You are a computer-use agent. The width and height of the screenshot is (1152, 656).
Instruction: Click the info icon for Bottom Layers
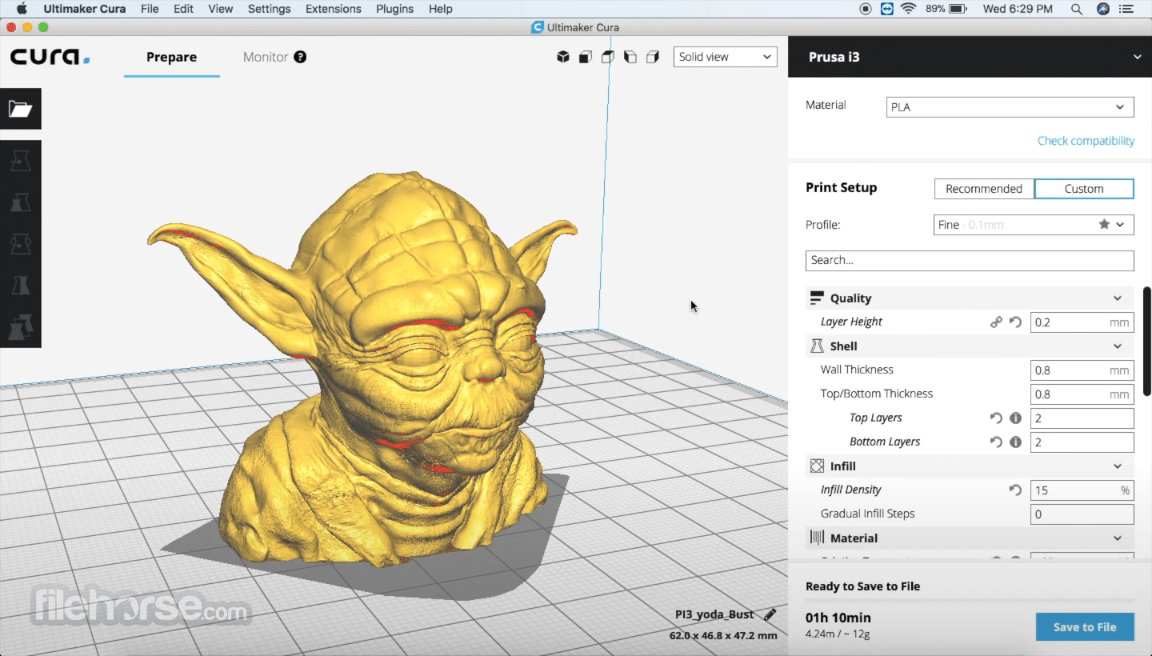tap(1015, 441)
